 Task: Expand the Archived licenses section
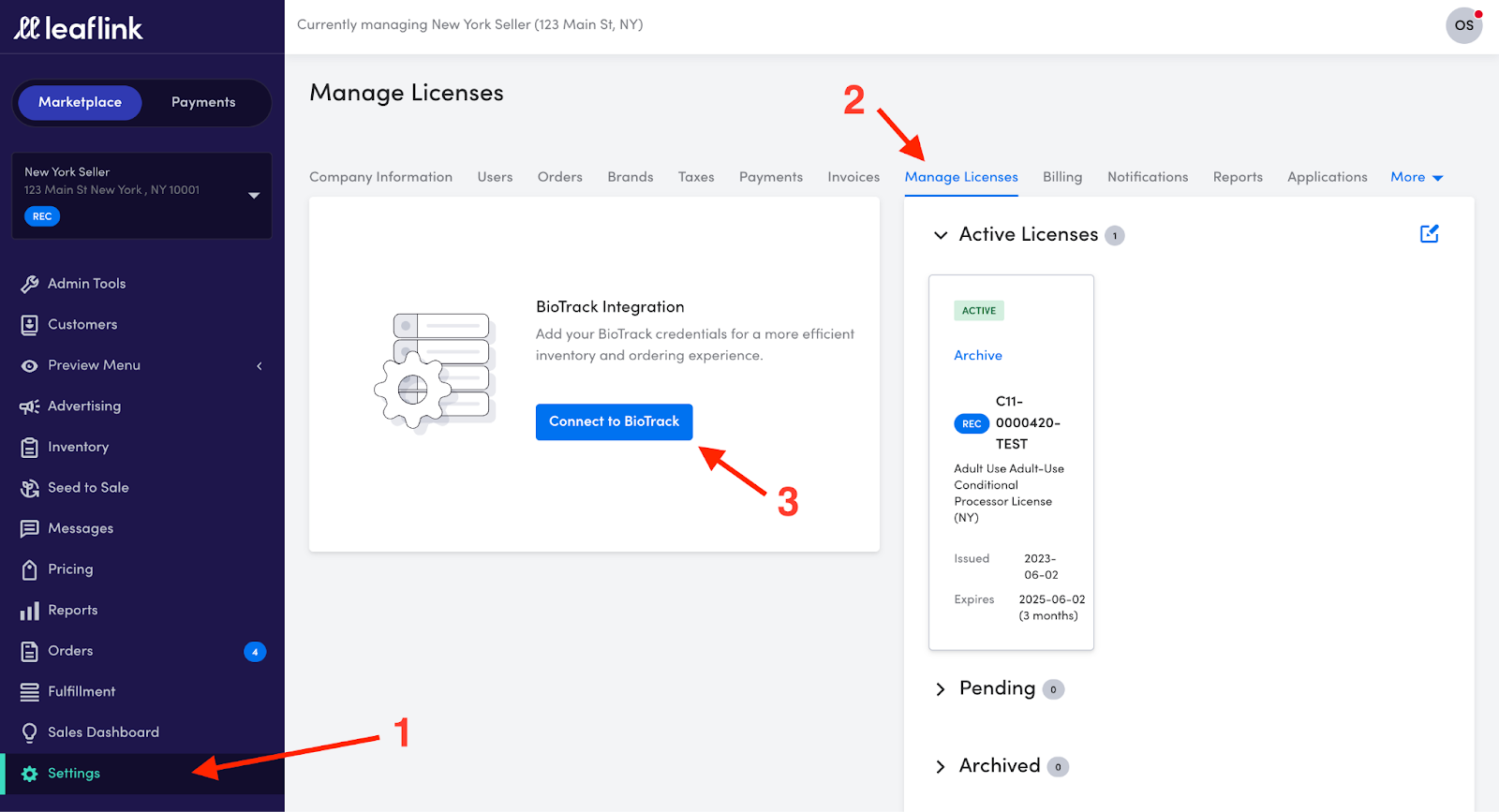click(941, 767)
